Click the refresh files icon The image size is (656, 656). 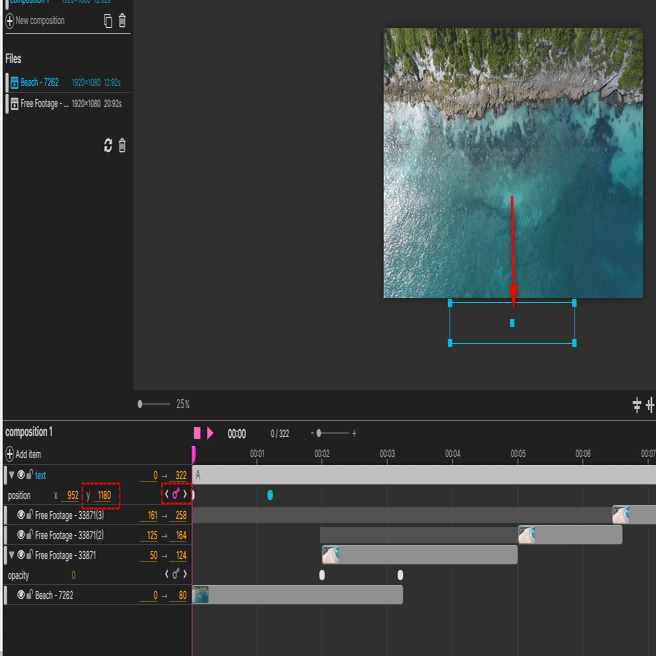click(x=108, y=146)
